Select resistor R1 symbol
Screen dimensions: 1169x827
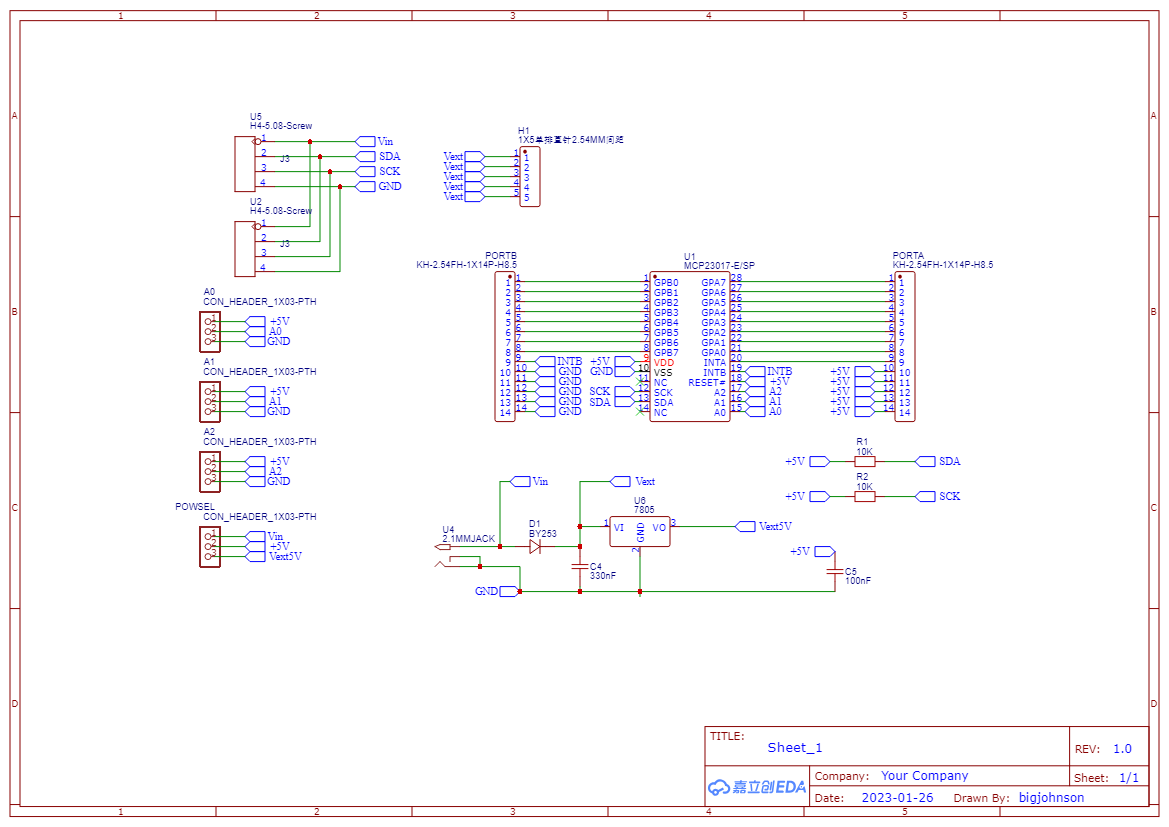[x=865, y=462]
